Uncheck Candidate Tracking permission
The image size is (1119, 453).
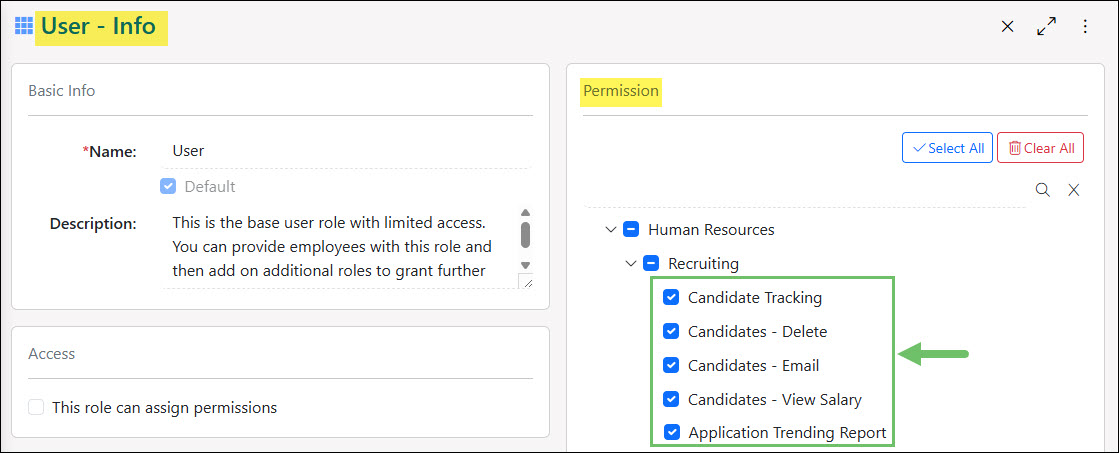click(x=671, y=297)
